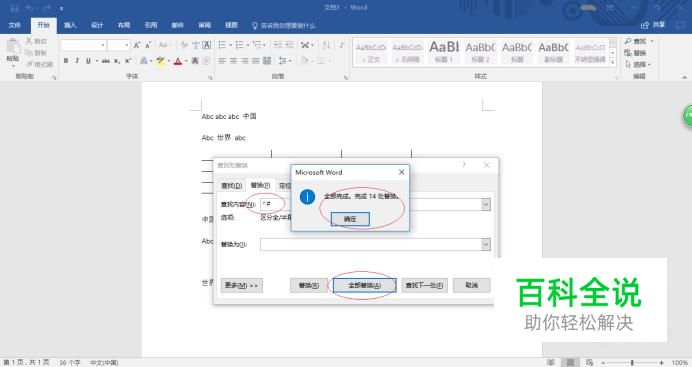The image size is (692, 367).
Task: Toggle strikethrough formatting
Action: (x=105, y=61)
